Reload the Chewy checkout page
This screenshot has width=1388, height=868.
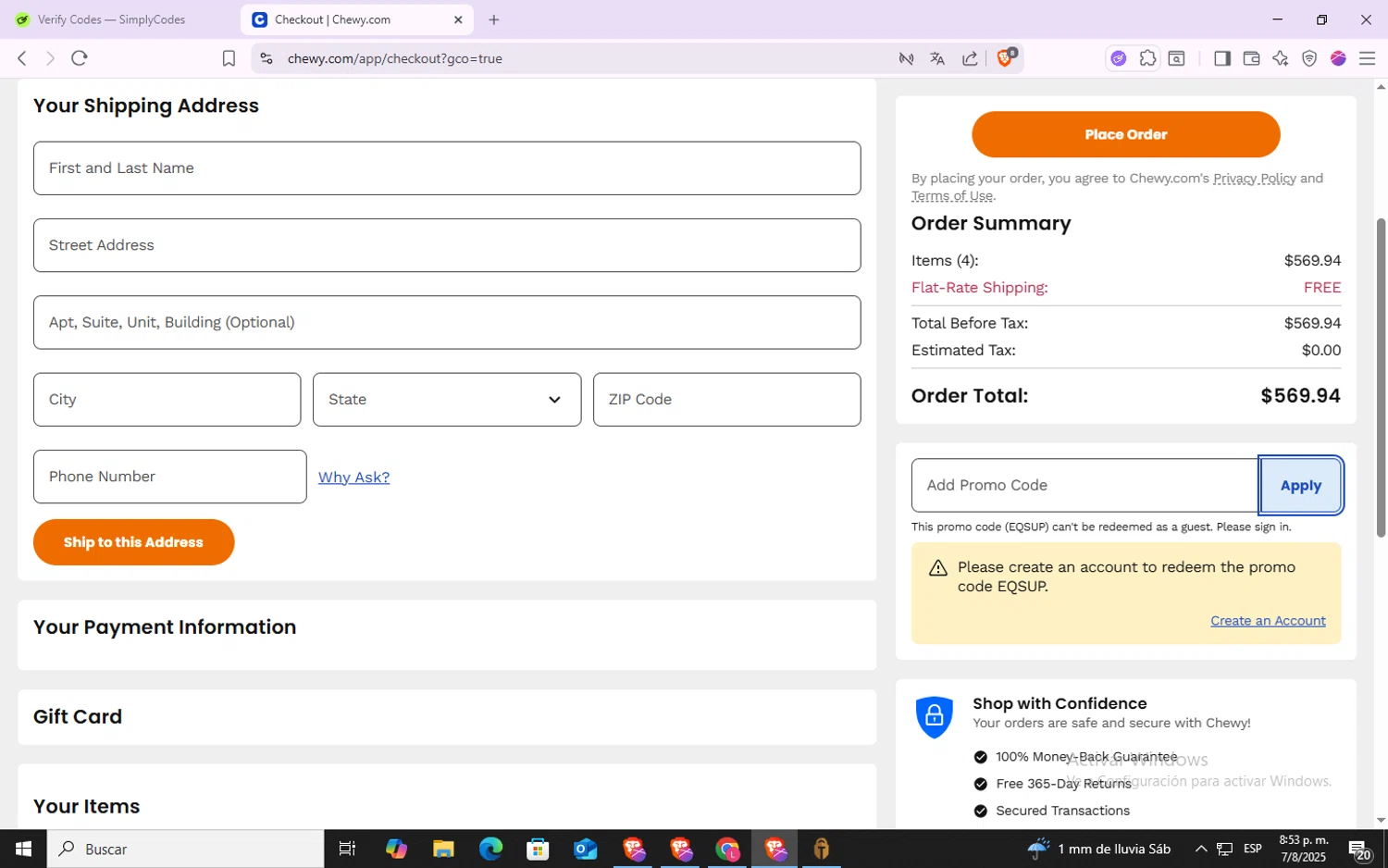pos(80,58)
